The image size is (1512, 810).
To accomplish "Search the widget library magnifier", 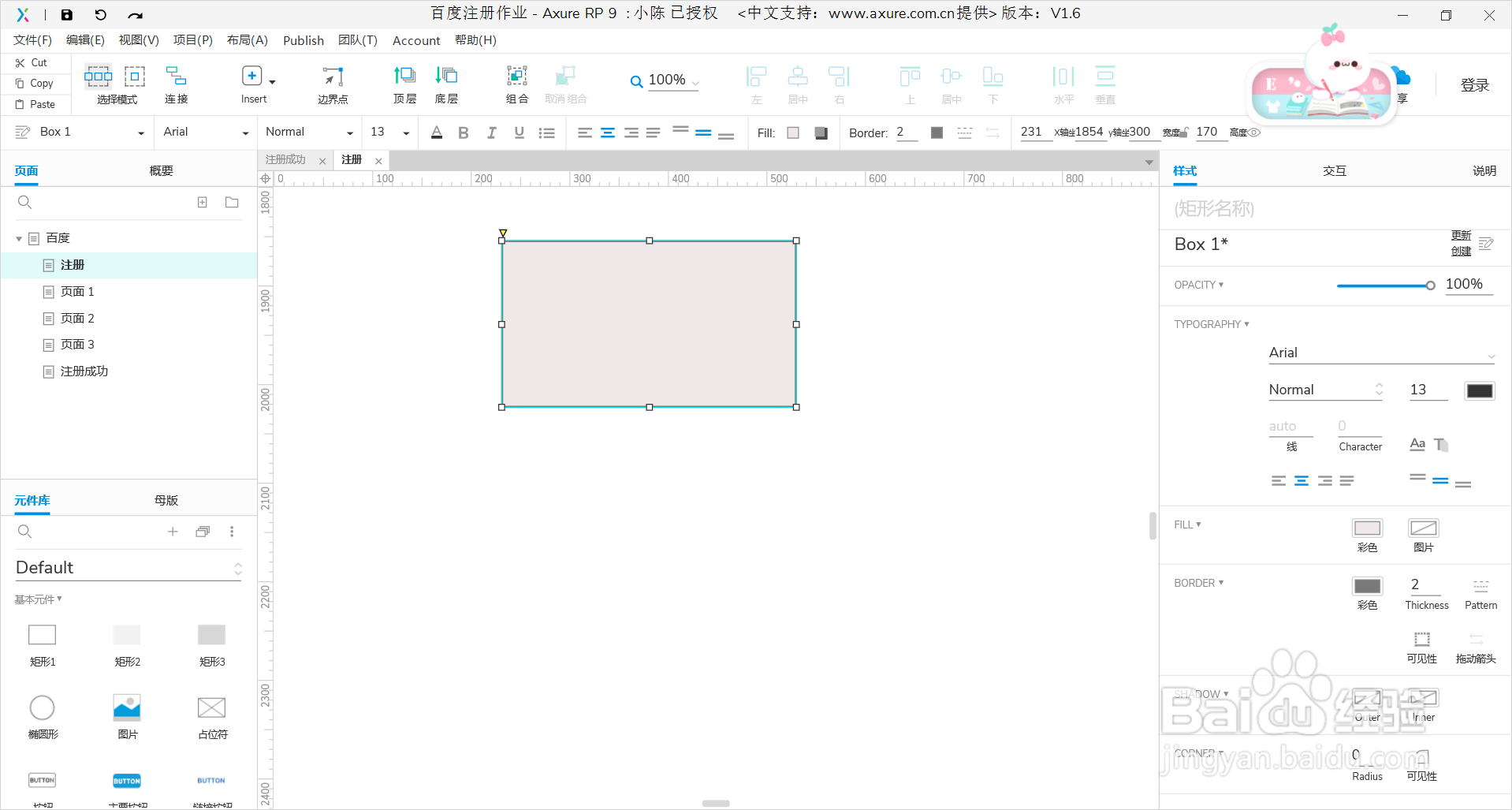I will coord(25,532).
